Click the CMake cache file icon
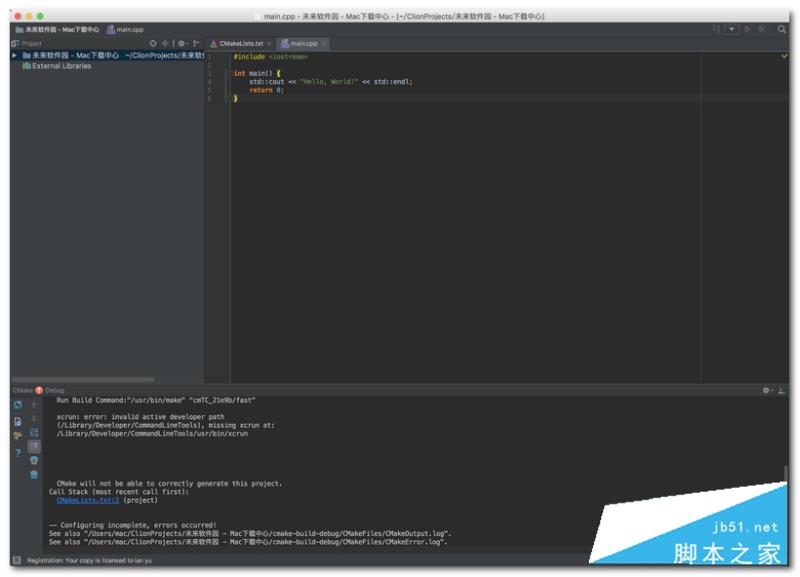Viewport: 800px width, 577px height. click(18, 421)
